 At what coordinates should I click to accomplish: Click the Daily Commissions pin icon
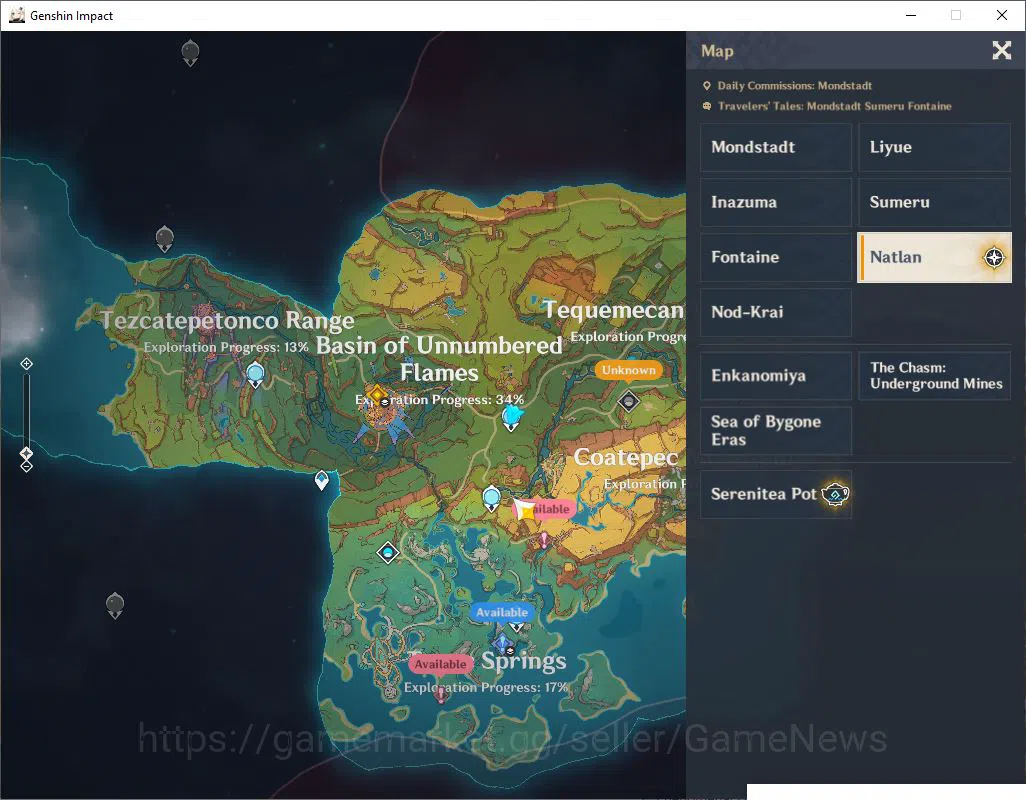coord(707,86)
